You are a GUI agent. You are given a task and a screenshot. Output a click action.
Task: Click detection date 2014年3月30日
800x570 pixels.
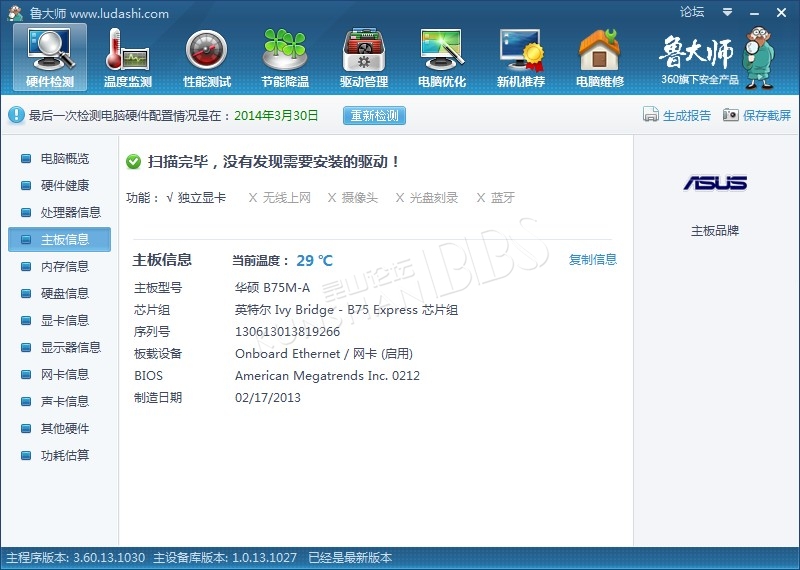tap(276, 116)
